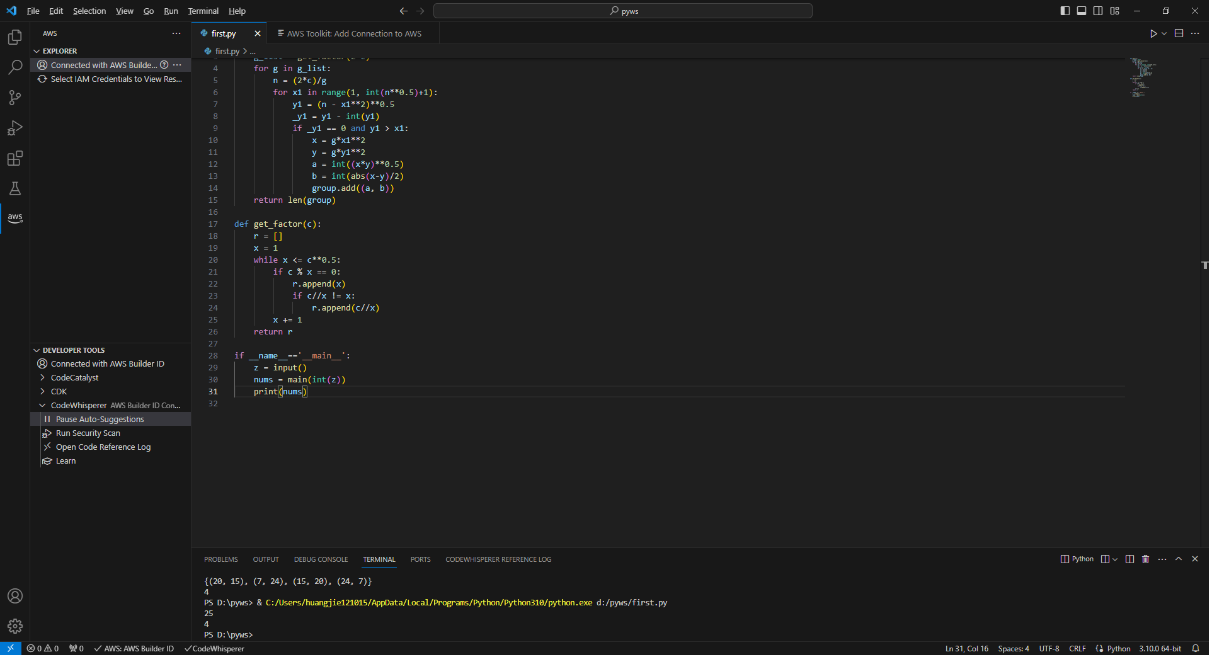Toggle secondary side bar visibility
1209x655 pixels.
tap(1098, 10)
